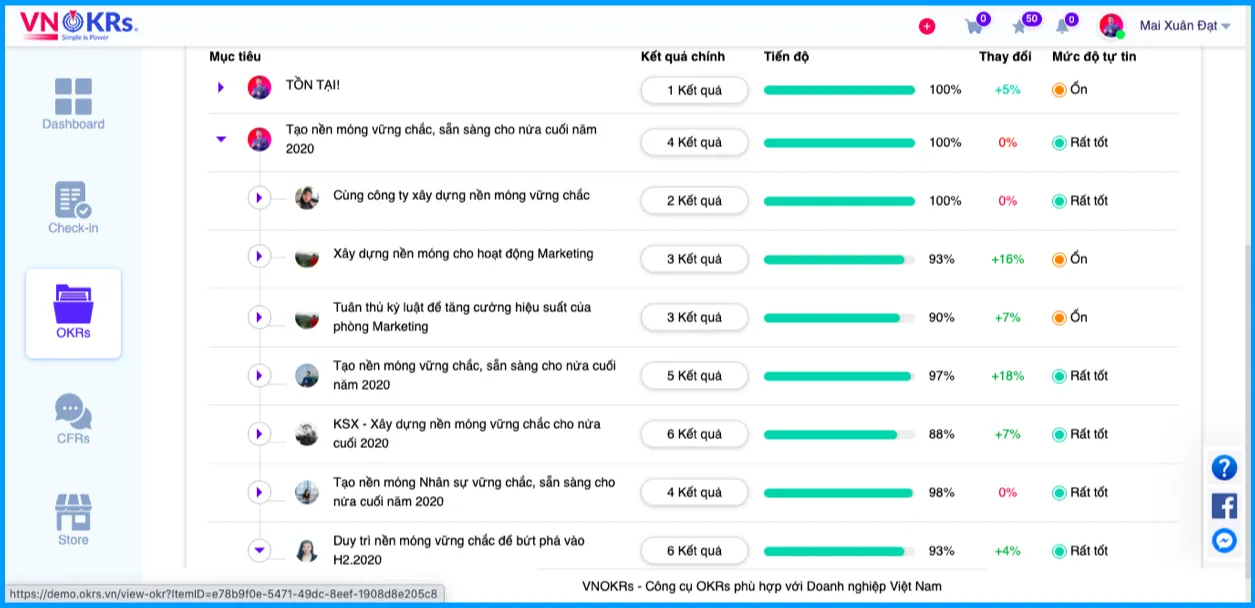
Task: Open the blue help question icon
Action: pos(1224,468)
